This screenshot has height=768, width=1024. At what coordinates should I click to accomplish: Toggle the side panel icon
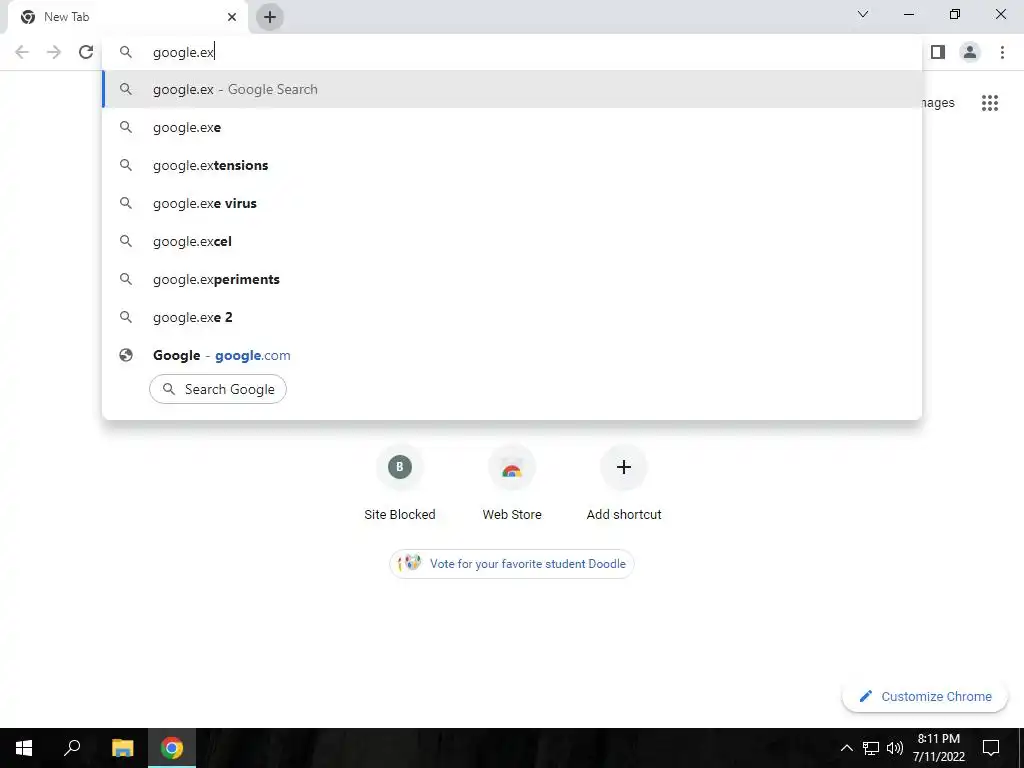(938, 52)
